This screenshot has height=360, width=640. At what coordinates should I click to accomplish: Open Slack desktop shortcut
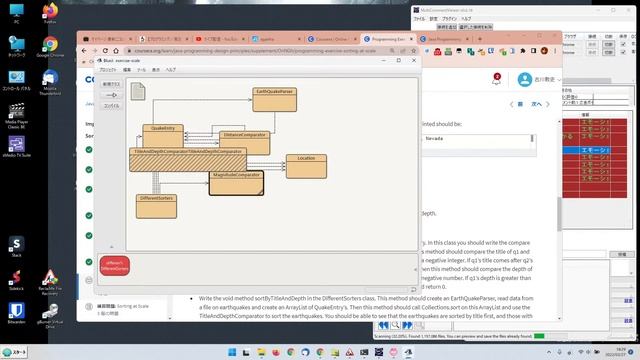tap(16, 246)
